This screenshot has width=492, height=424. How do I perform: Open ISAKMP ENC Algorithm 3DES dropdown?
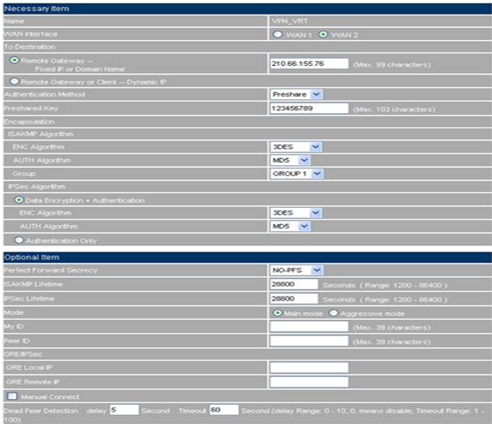pyautogui.click(x=296, y=147)
